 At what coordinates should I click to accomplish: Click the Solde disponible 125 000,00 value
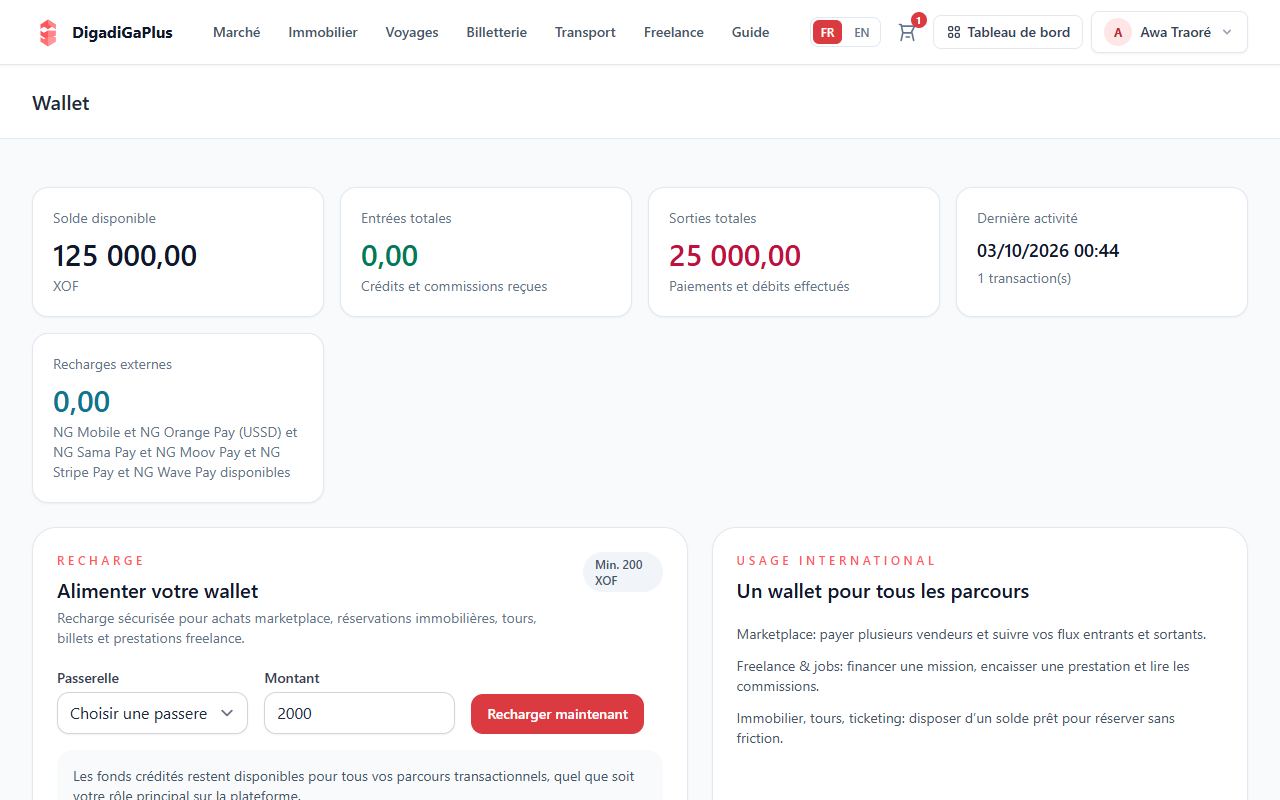pyautogui.click(x=125, y=256)
